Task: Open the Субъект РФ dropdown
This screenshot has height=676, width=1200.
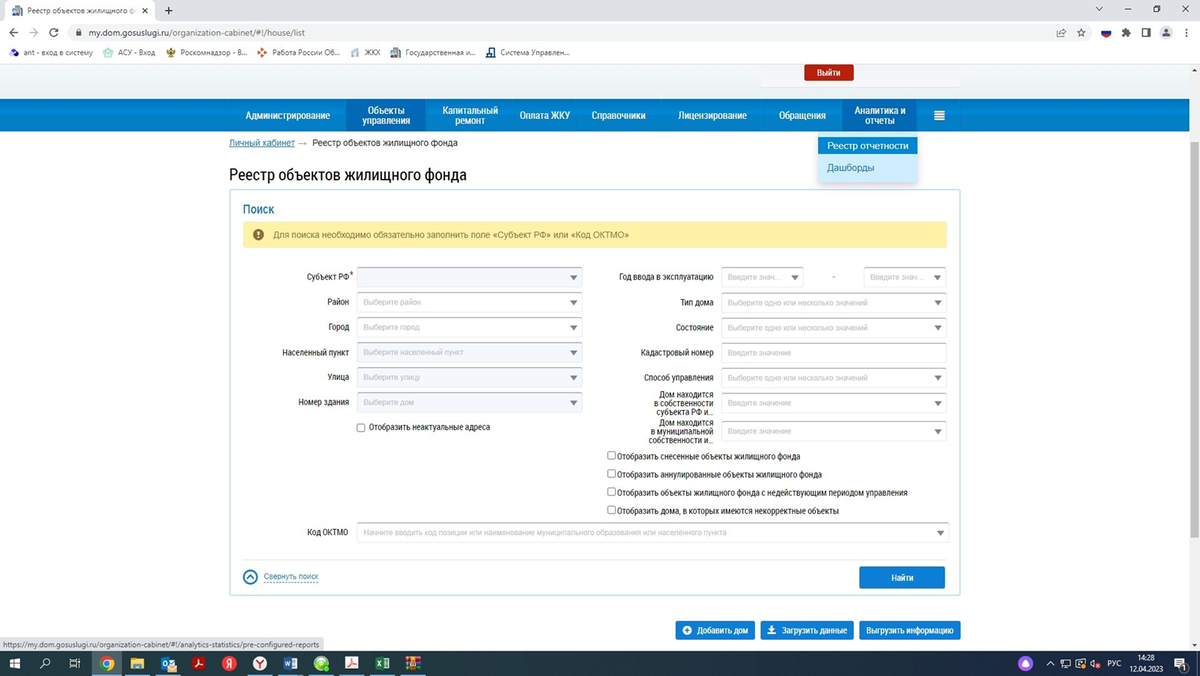Action: pyautogui.click(x=469, y=277)
